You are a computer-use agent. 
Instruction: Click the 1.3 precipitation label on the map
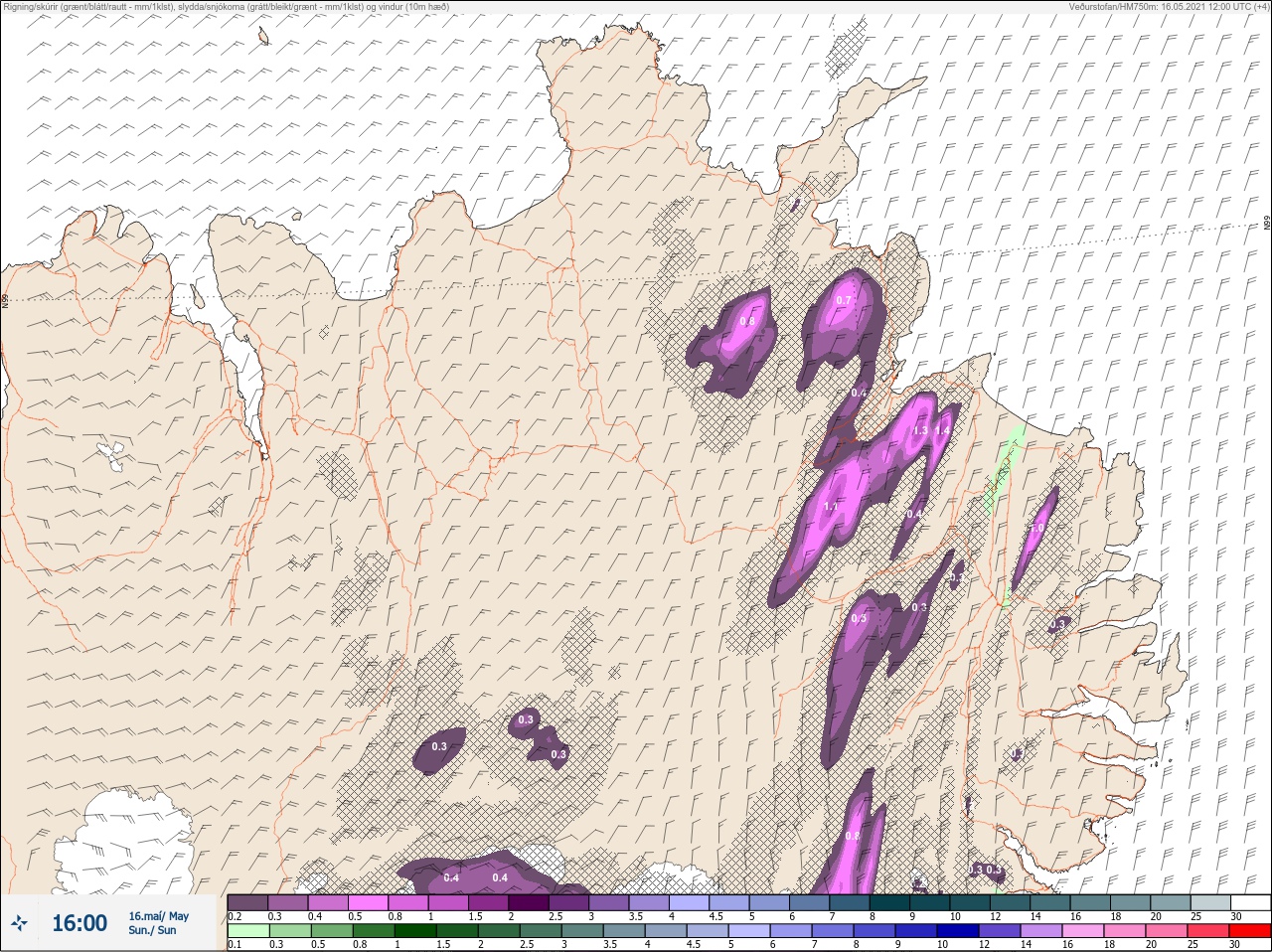[x=920, y=430]
